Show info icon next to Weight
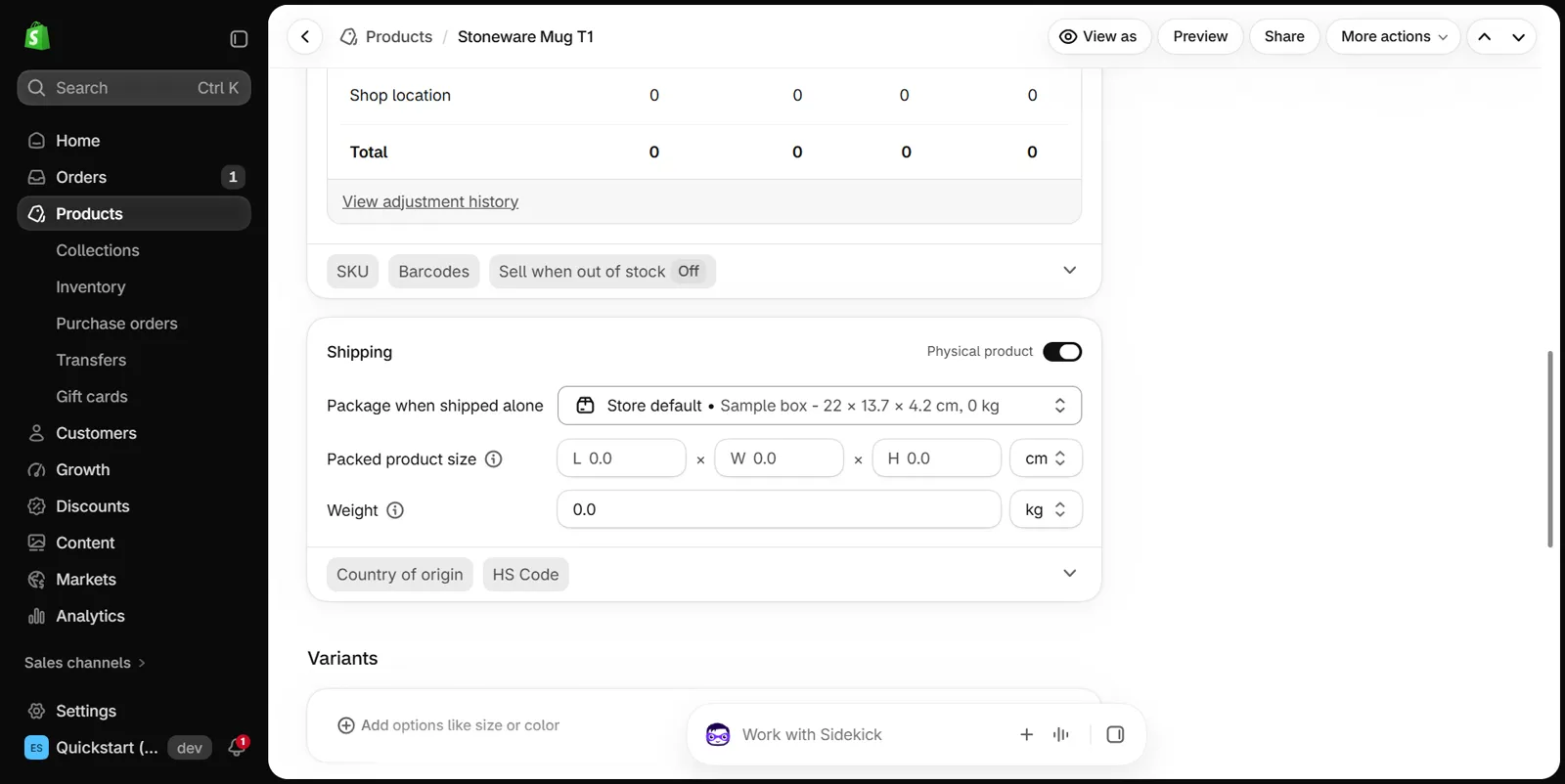 (x=395, y=510)
